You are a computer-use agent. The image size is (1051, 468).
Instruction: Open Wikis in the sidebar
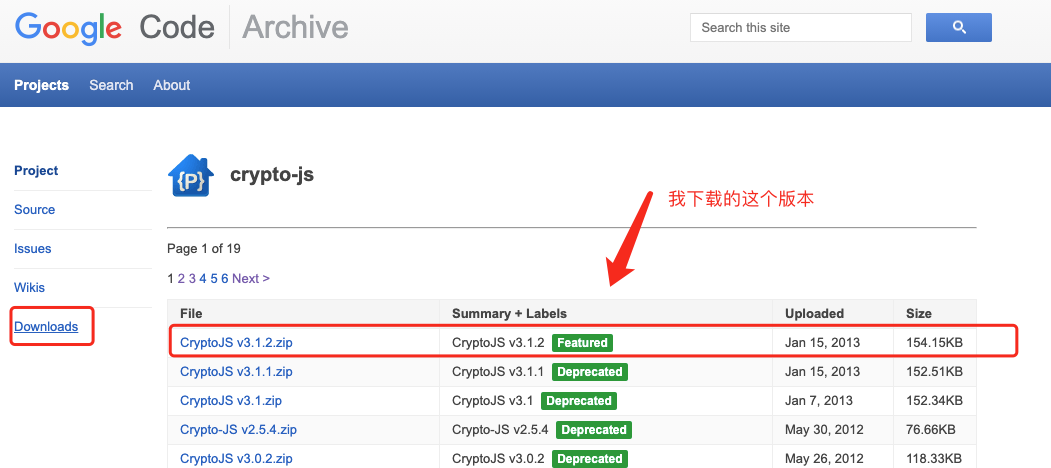coord(29,288)
